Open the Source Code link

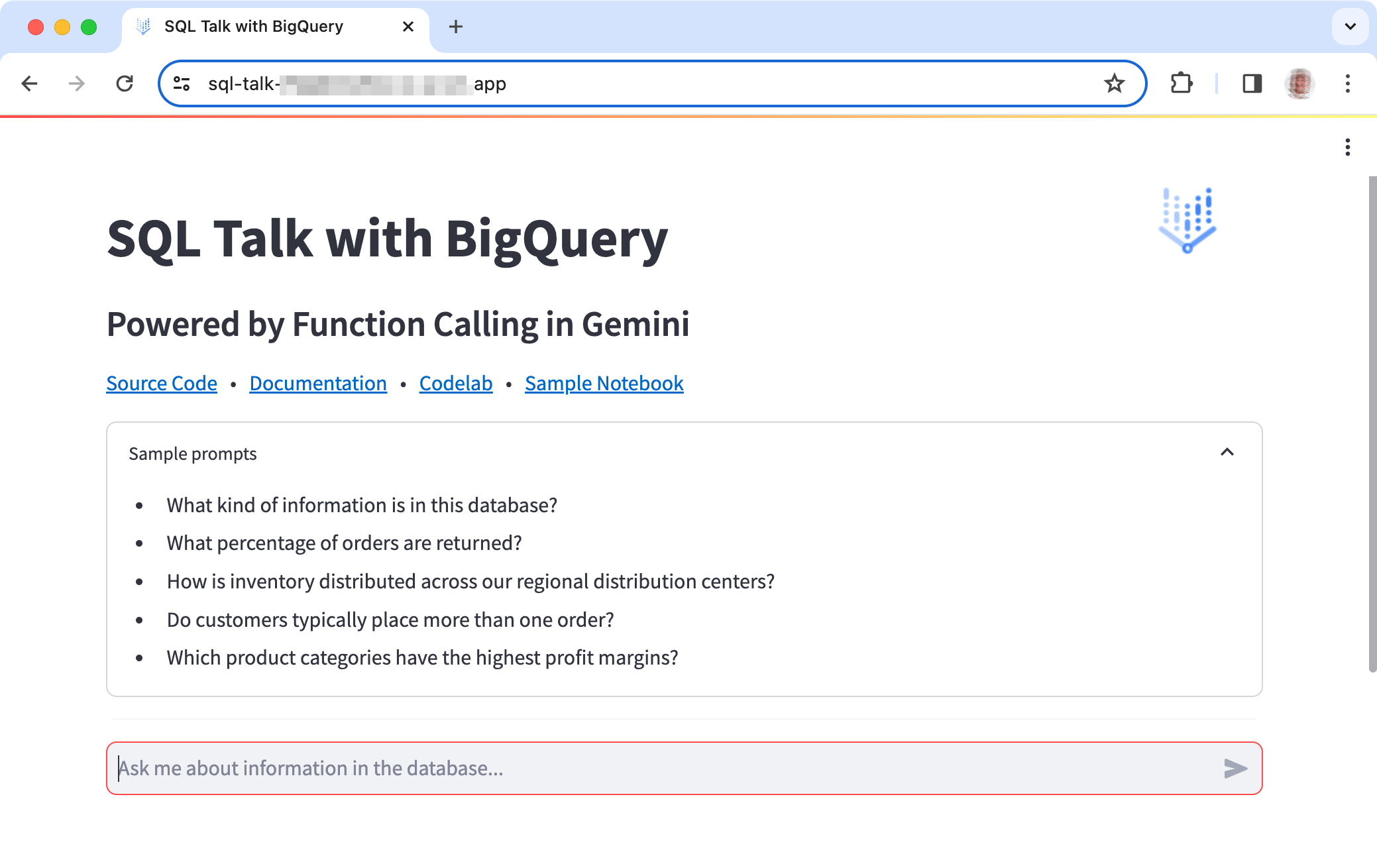162,382
